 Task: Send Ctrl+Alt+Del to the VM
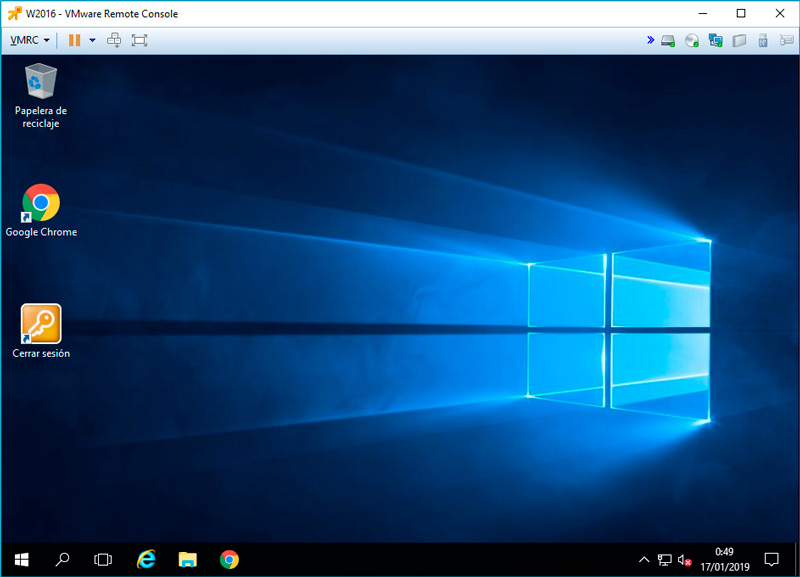point(114,40)
